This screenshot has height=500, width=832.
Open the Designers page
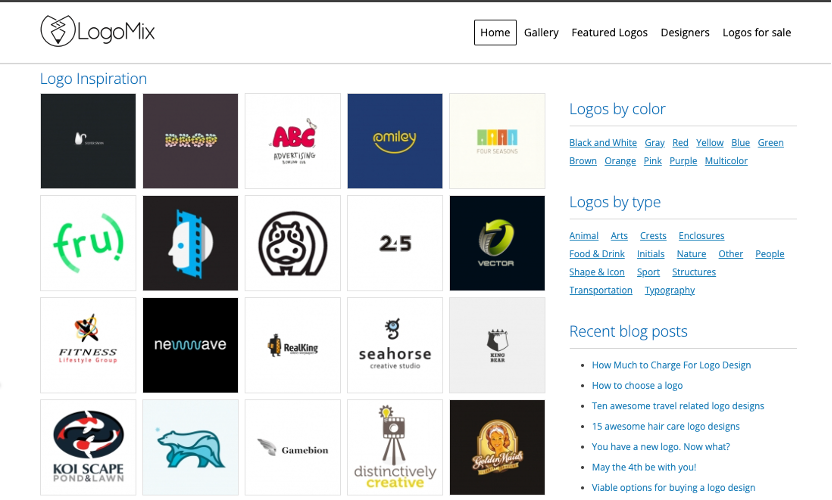684,32
